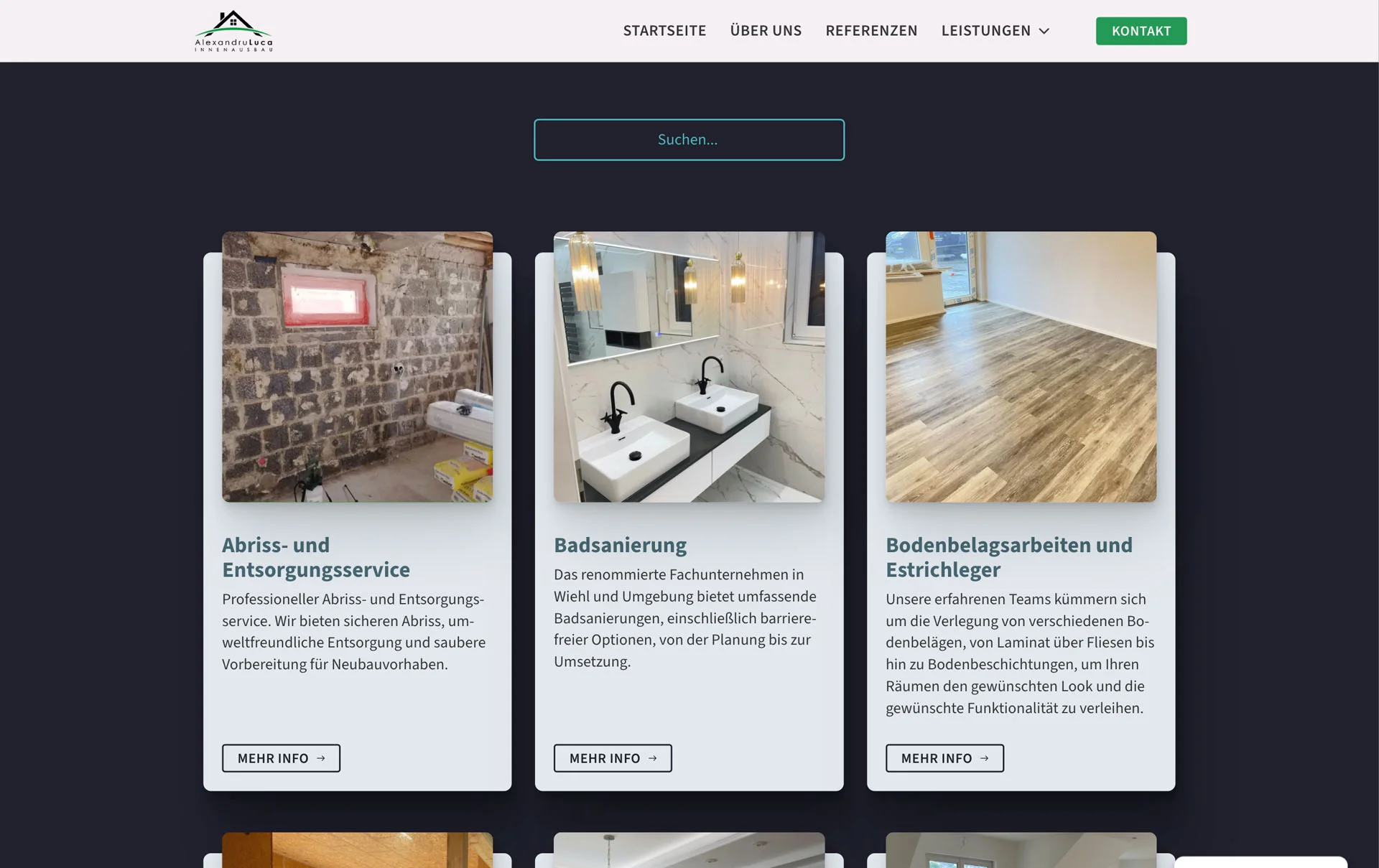The height and width of the screenshot is (868, 1379).
Task: Click the Bodenbelagsarbeiten und Estrichleger heading
Action: (x=1008, y=557)
